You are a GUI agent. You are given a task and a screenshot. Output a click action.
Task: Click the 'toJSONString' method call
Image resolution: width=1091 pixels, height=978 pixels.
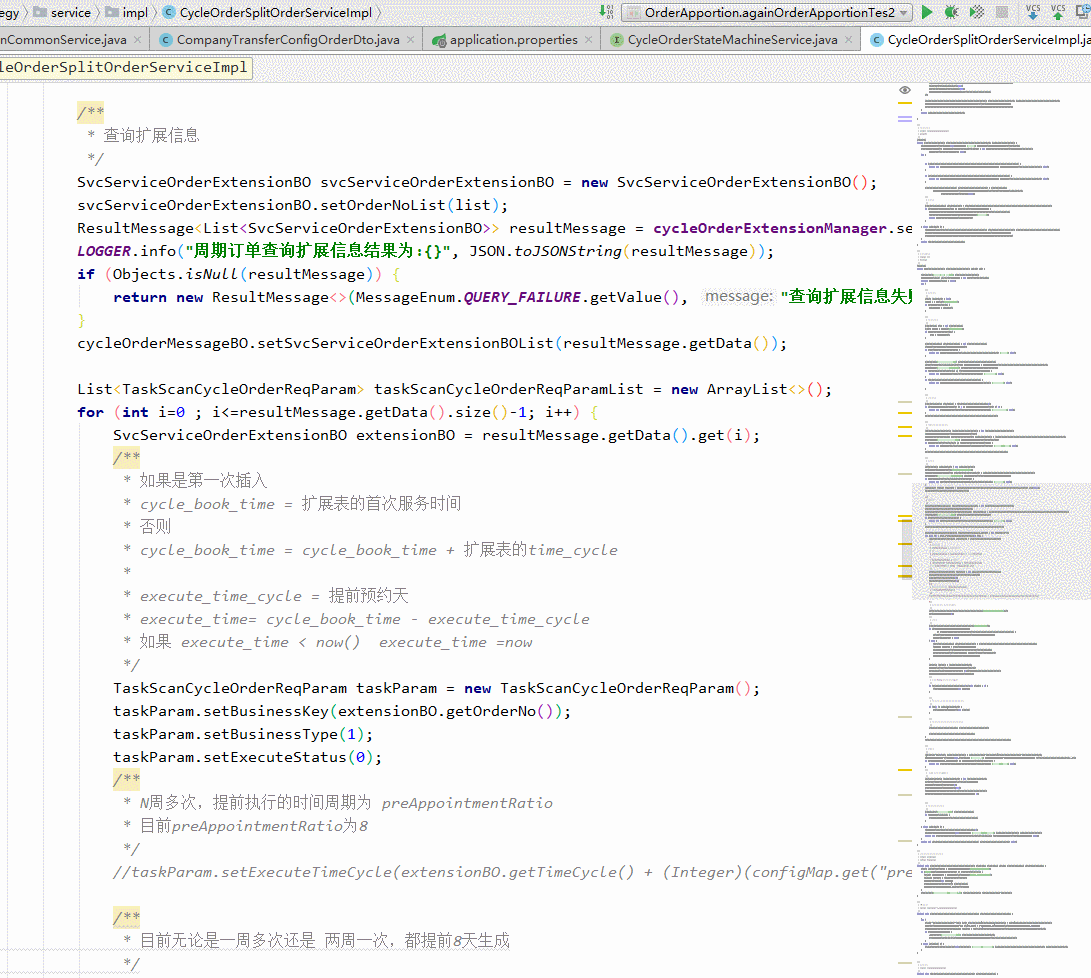click(x=568, y=251)
